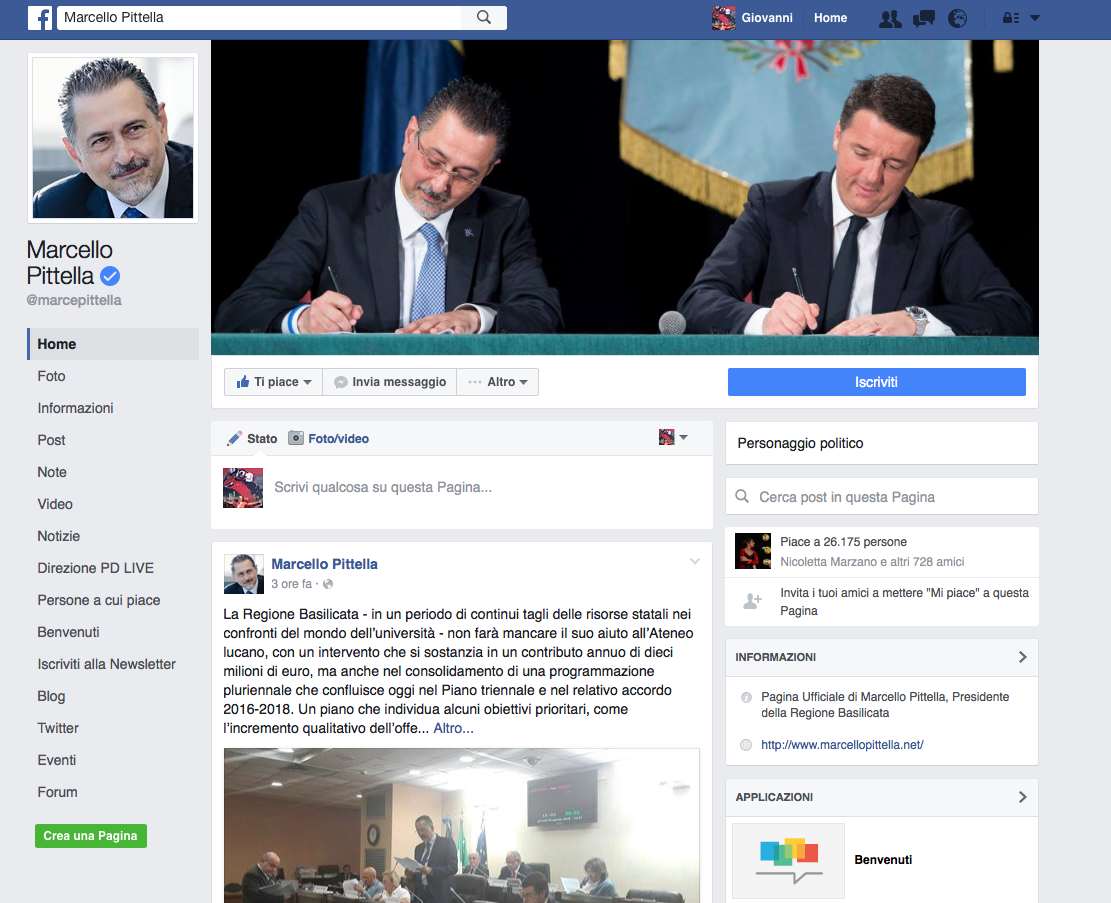Open Twitter in sidebar
The width and height of the screenshot is (1111, 903).
(x=57, y=728)
